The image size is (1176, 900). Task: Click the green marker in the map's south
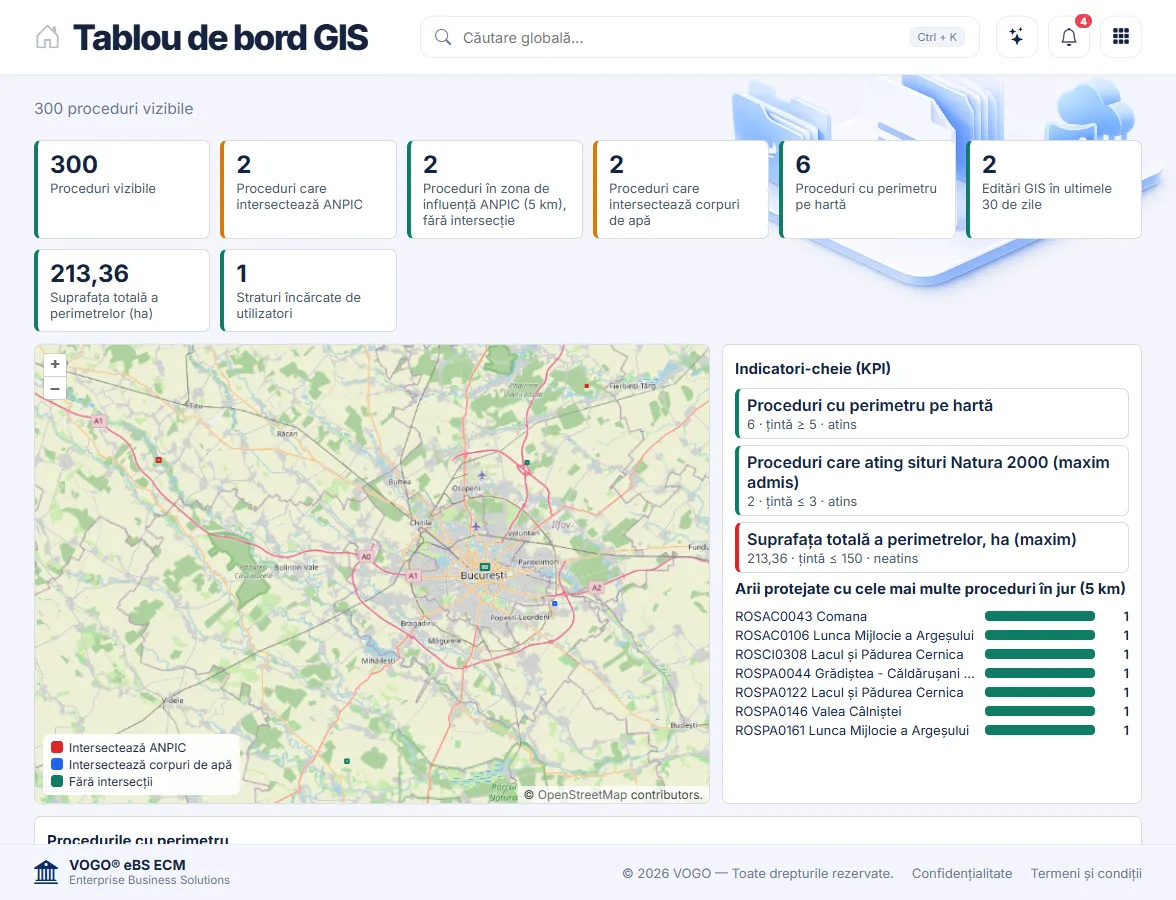click(346, 761)
